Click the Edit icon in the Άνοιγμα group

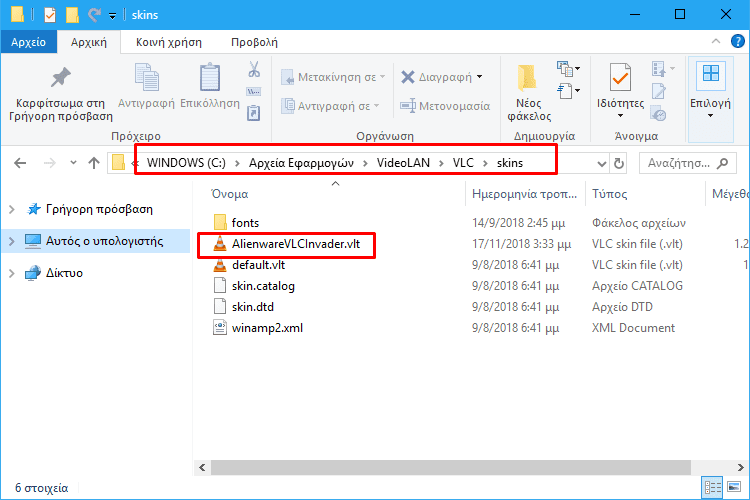(x=659, y=91)
